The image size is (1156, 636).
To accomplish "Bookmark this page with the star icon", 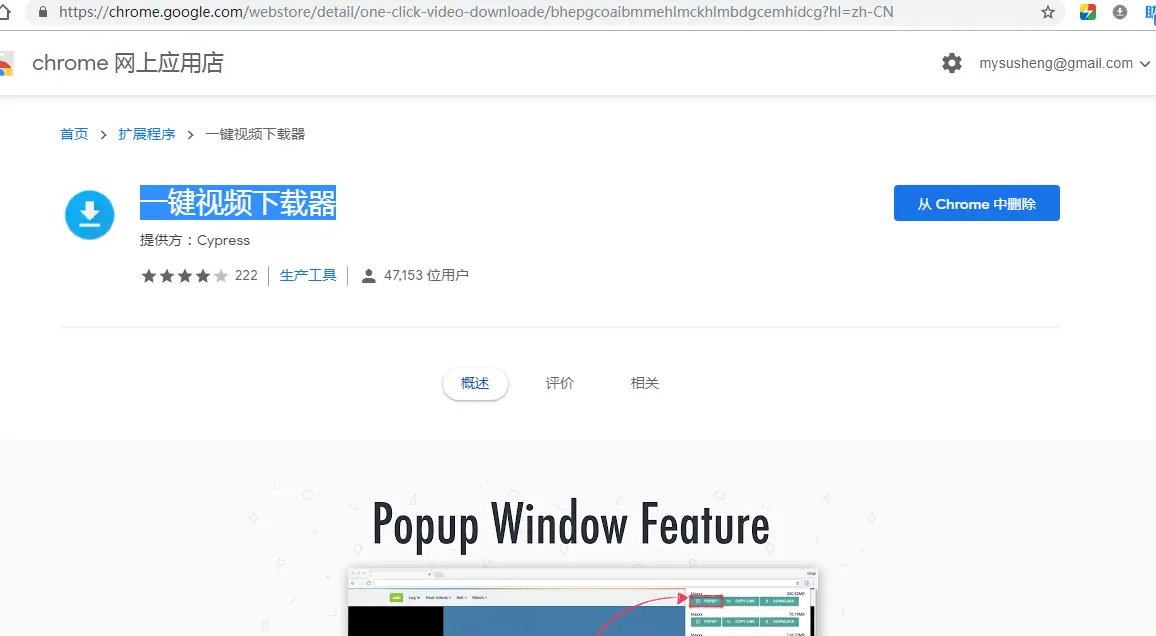I will pyautogui.click(x=1048, y=12).
